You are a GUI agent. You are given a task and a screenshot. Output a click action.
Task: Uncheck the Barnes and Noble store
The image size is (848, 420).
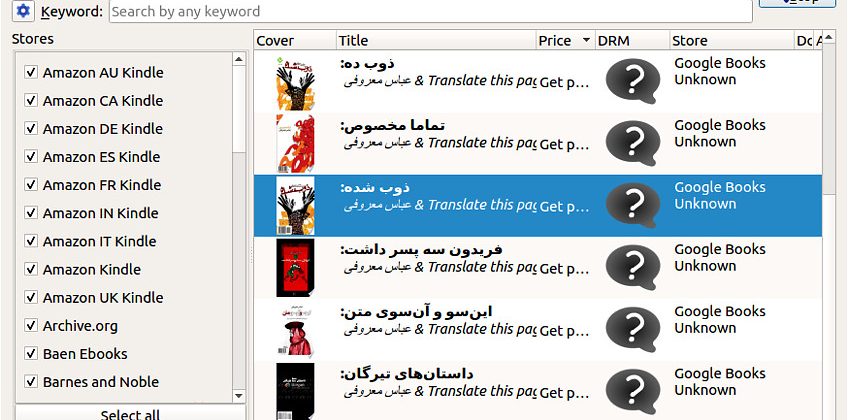[x=31, y=381]
